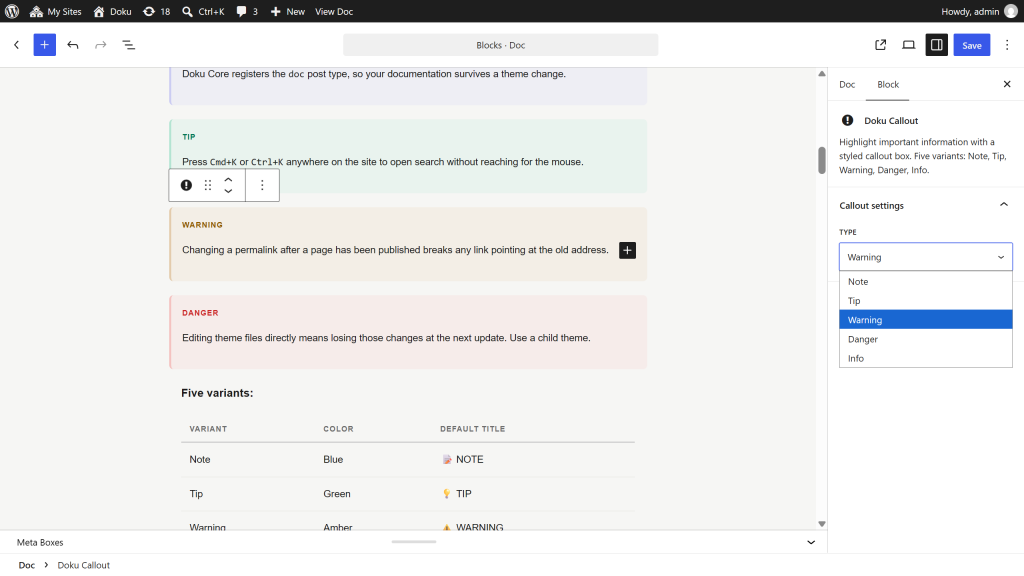Viewport: 1024px width, 576px height.
Task: Grab the block drag handle
Action: coord(208,185)
